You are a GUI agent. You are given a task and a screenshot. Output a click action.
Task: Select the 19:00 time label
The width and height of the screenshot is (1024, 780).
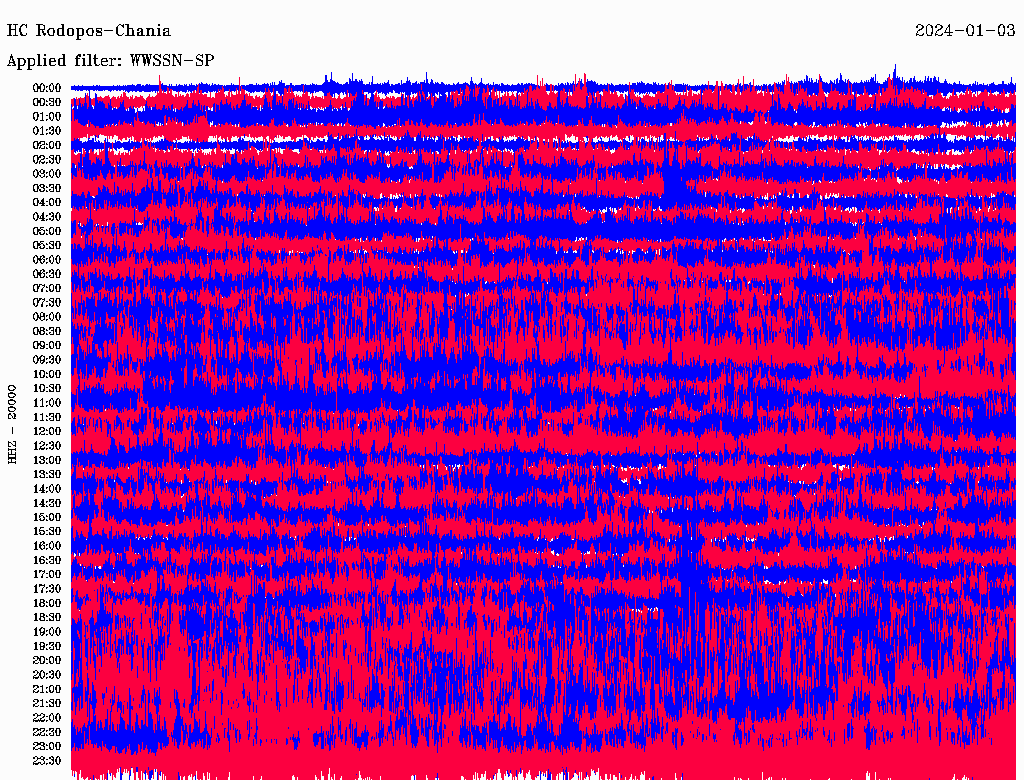[x=47, y=632]
